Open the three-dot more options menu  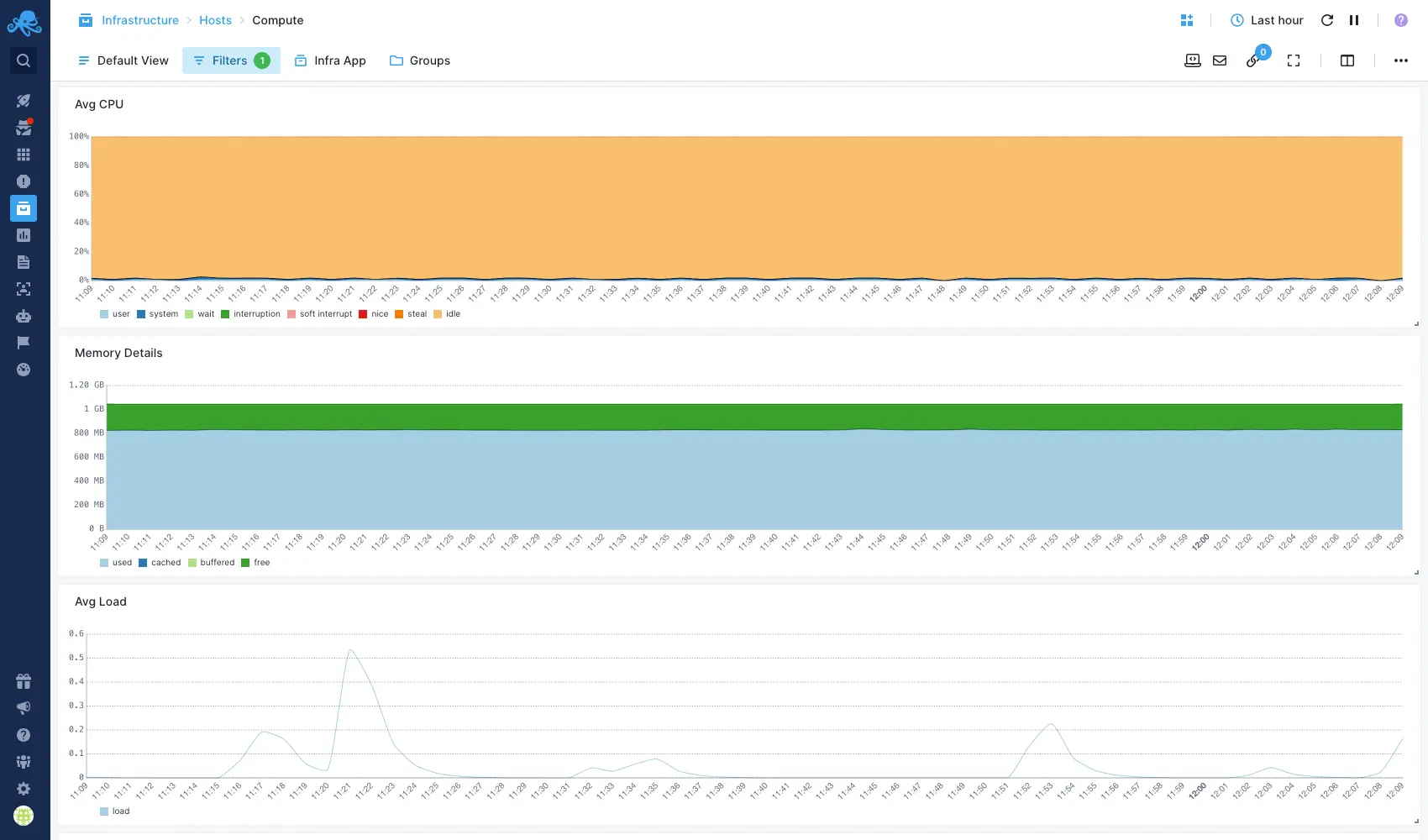click(x=1401, y=60)
